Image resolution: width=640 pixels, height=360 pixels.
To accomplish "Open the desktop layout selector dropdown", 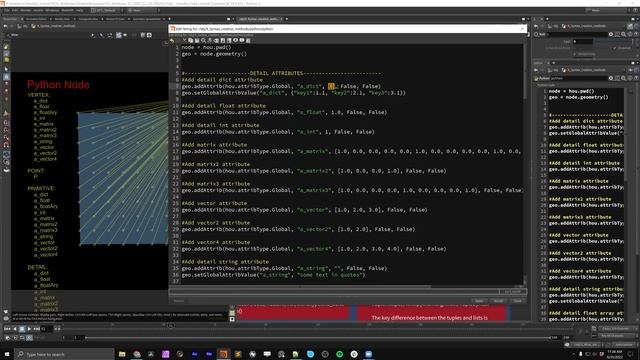I will coord(105,10).
